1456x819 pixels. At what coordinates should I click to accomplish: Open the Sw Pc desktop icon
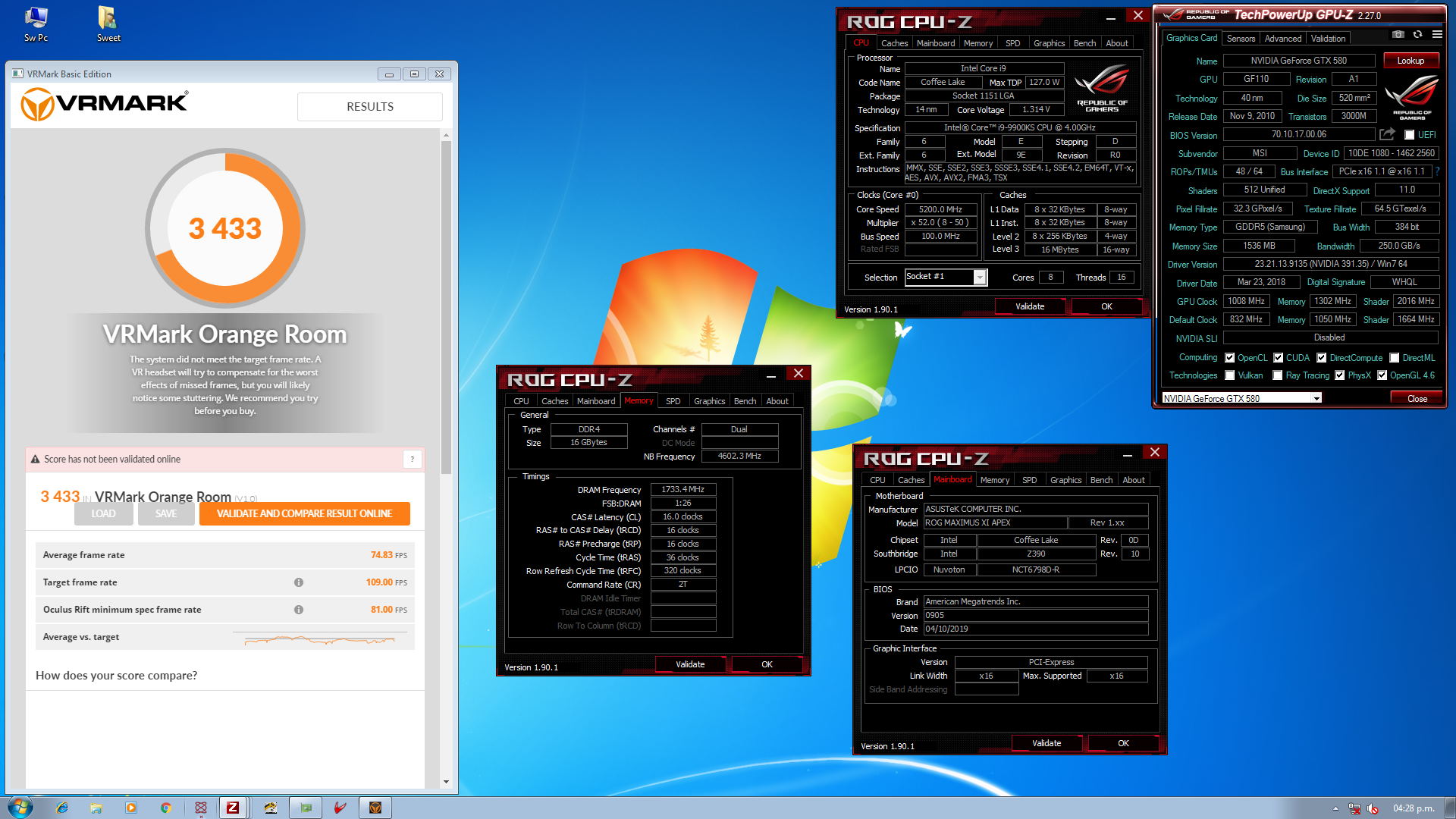(x=36, y=24)
